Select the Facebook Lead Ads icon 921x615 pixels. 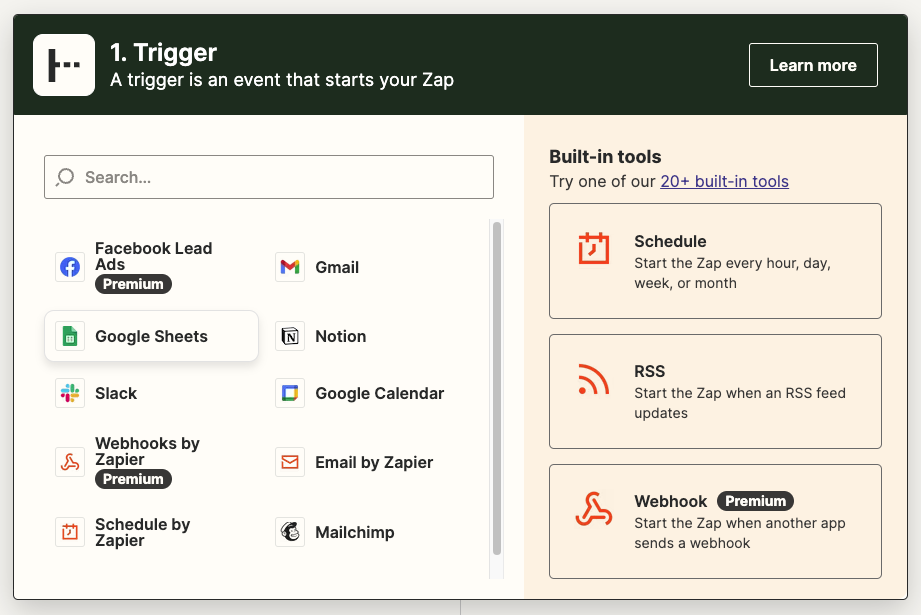tap(70, 267)
